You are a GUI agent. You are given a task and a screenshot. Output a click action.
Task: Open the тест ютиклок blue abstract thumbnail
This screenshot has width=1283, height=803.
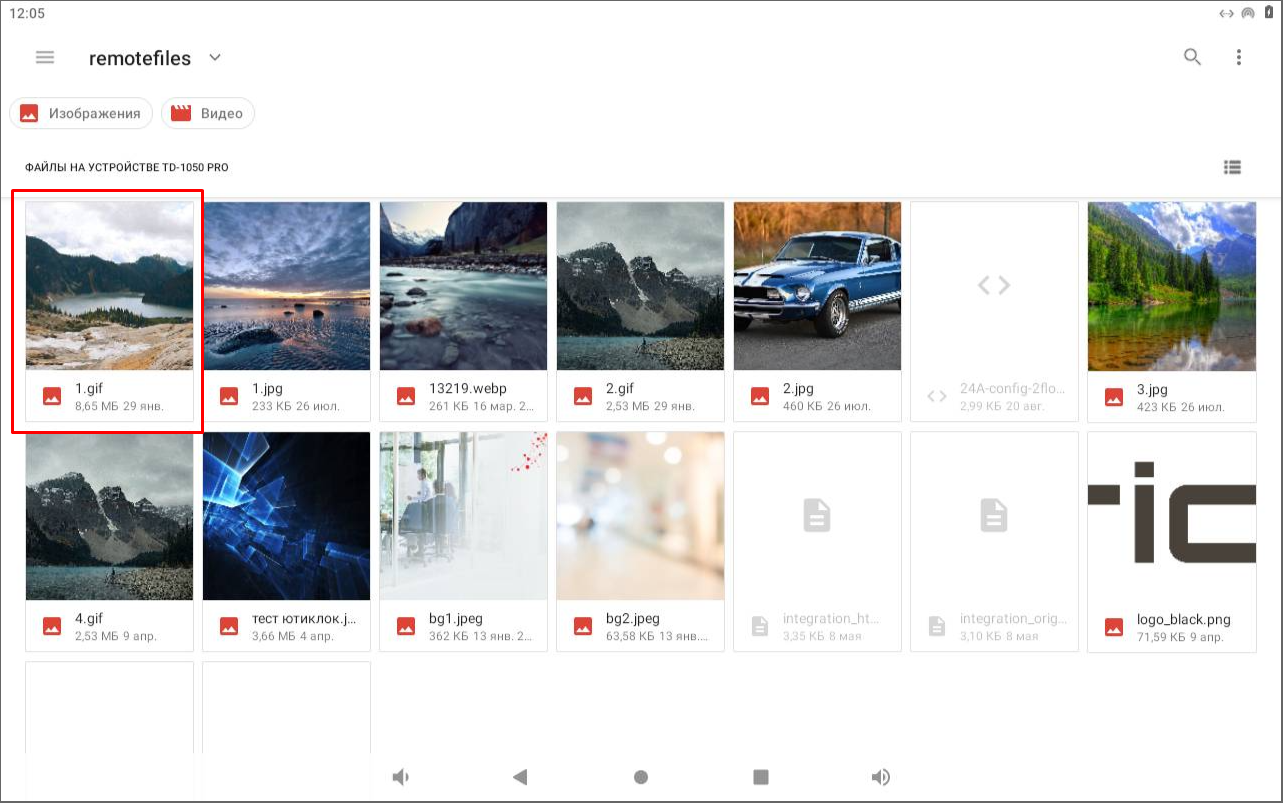pyautogui.click(x=287, y=516)
